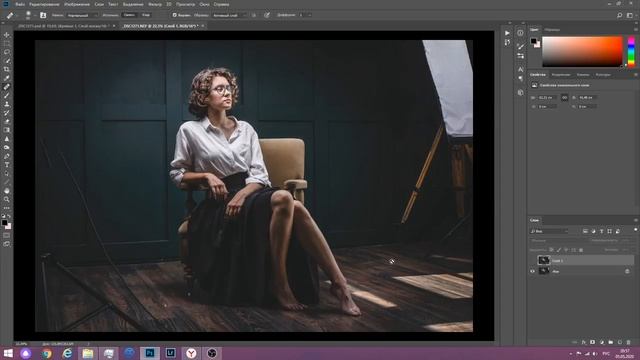Select the Blur tool

7,139
